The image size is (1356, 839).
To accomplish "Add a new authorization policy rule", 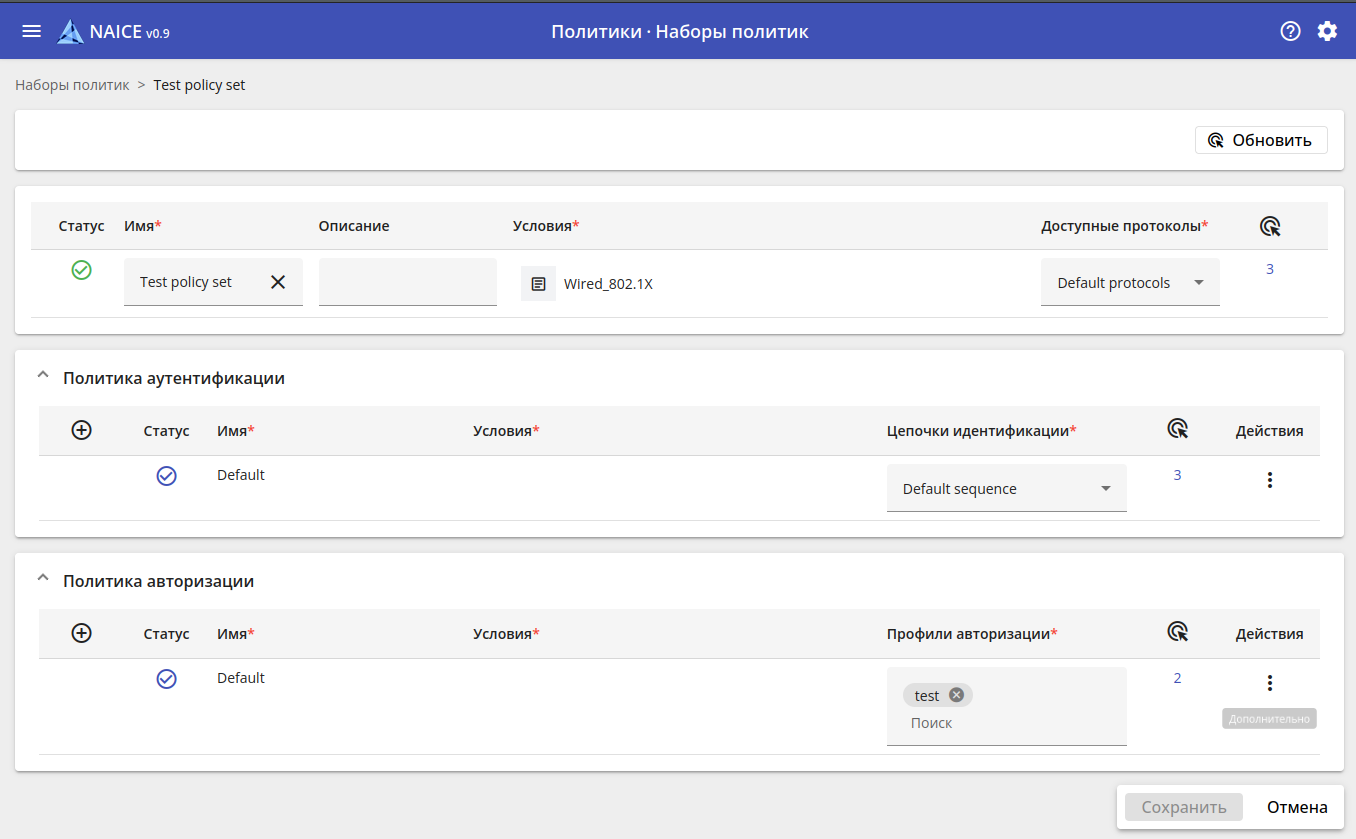I will click(x=82, y=633).
